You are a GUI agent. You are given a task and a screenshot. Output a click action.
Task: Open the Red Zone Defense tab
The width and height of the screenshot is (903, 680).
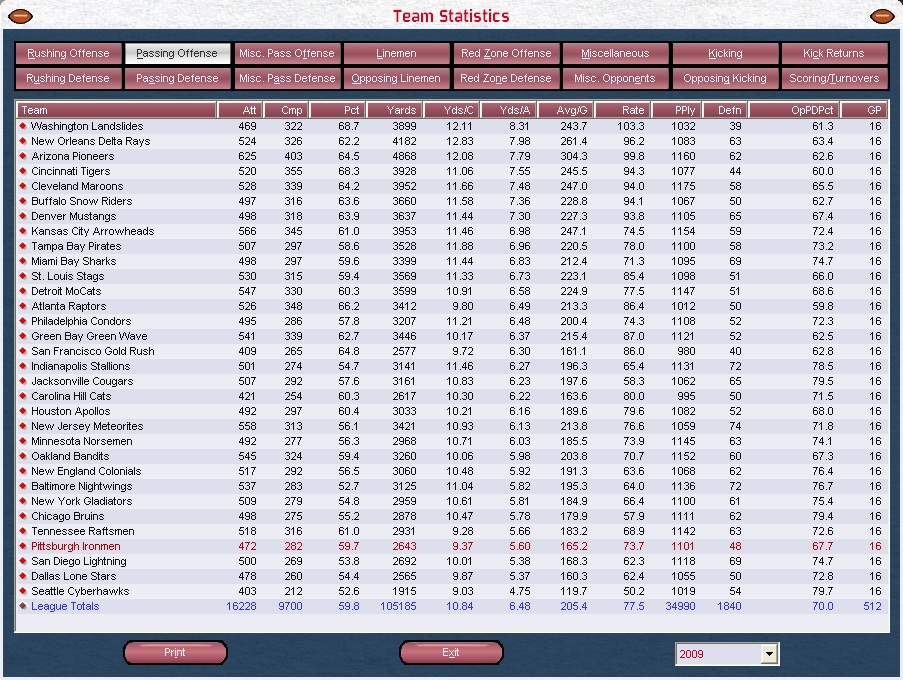pos(505,79)
